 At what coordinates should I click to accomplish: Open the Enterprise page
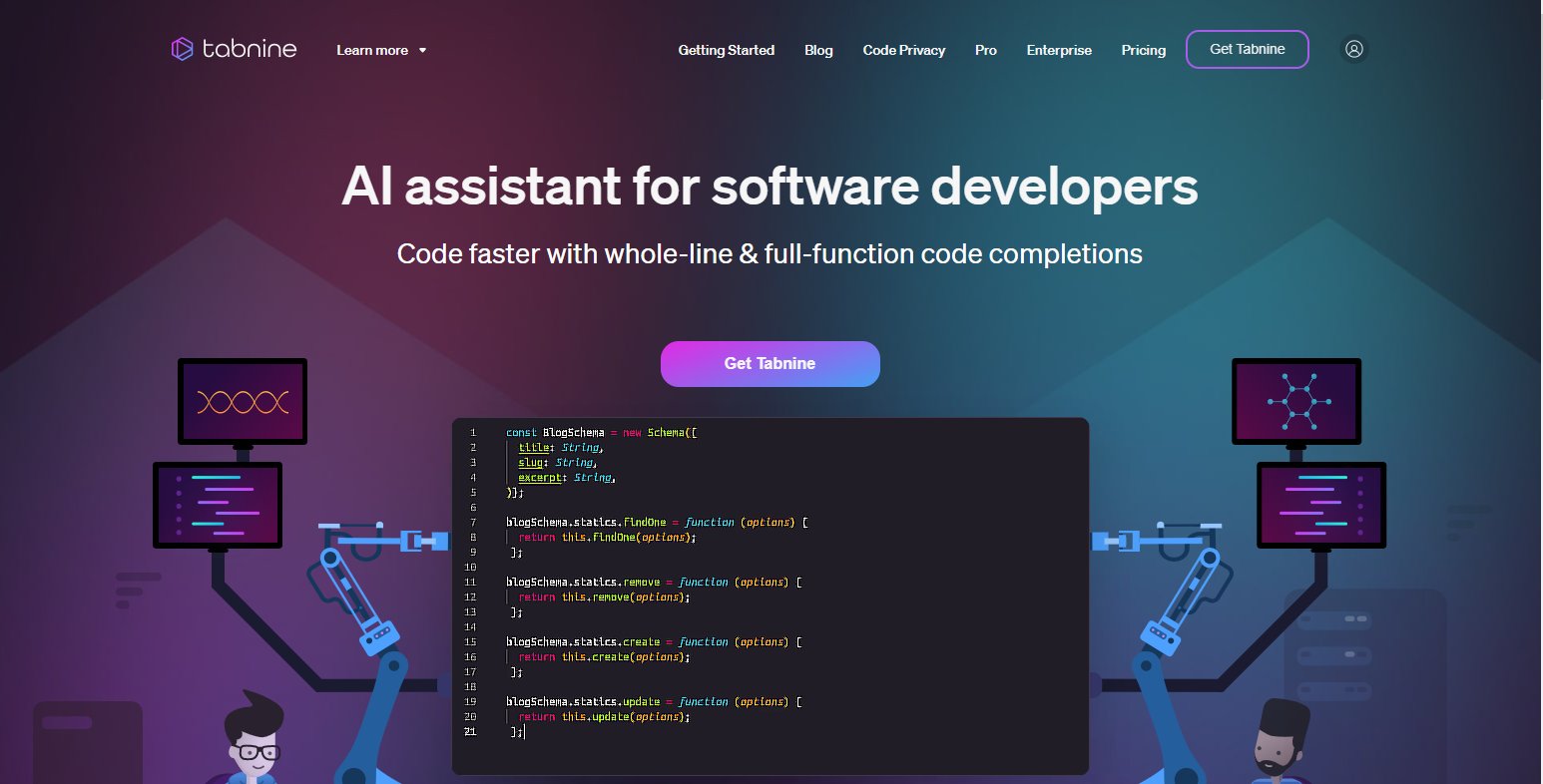pos(1059,50)
